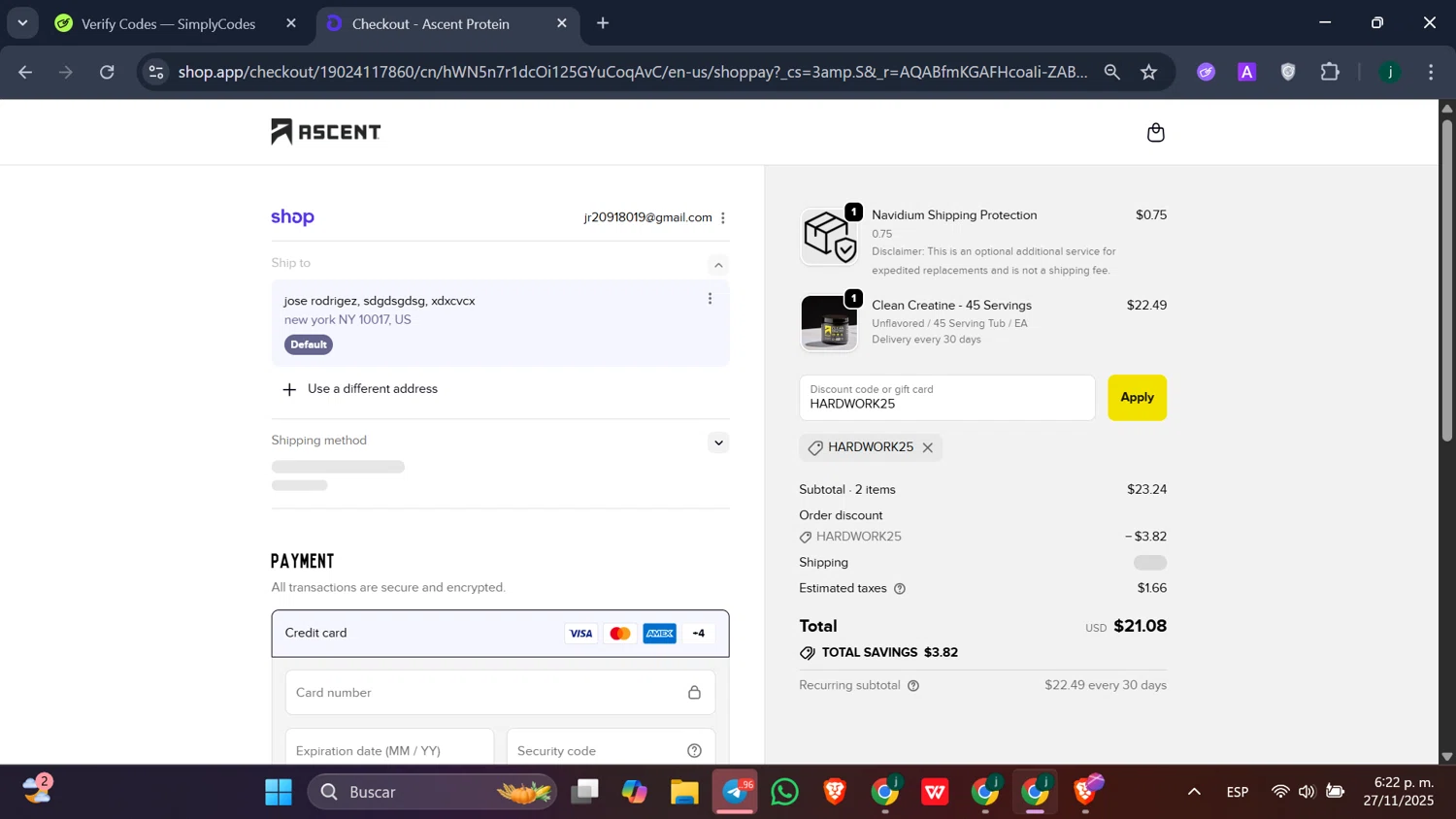
Task: Open the Chrome three-dot menu
Action: coord(1431,72)
